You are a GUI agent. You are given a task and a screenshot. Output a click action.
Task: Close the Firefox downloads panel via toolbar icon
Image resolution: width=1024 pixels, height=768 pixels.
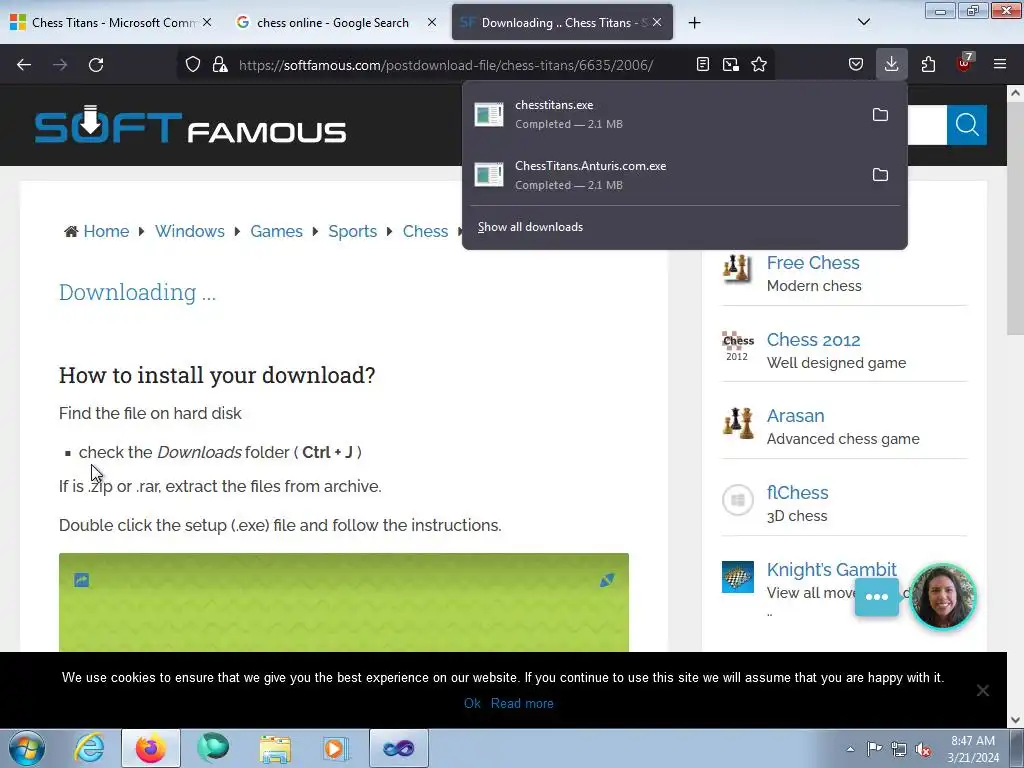[x=891, y=65]
